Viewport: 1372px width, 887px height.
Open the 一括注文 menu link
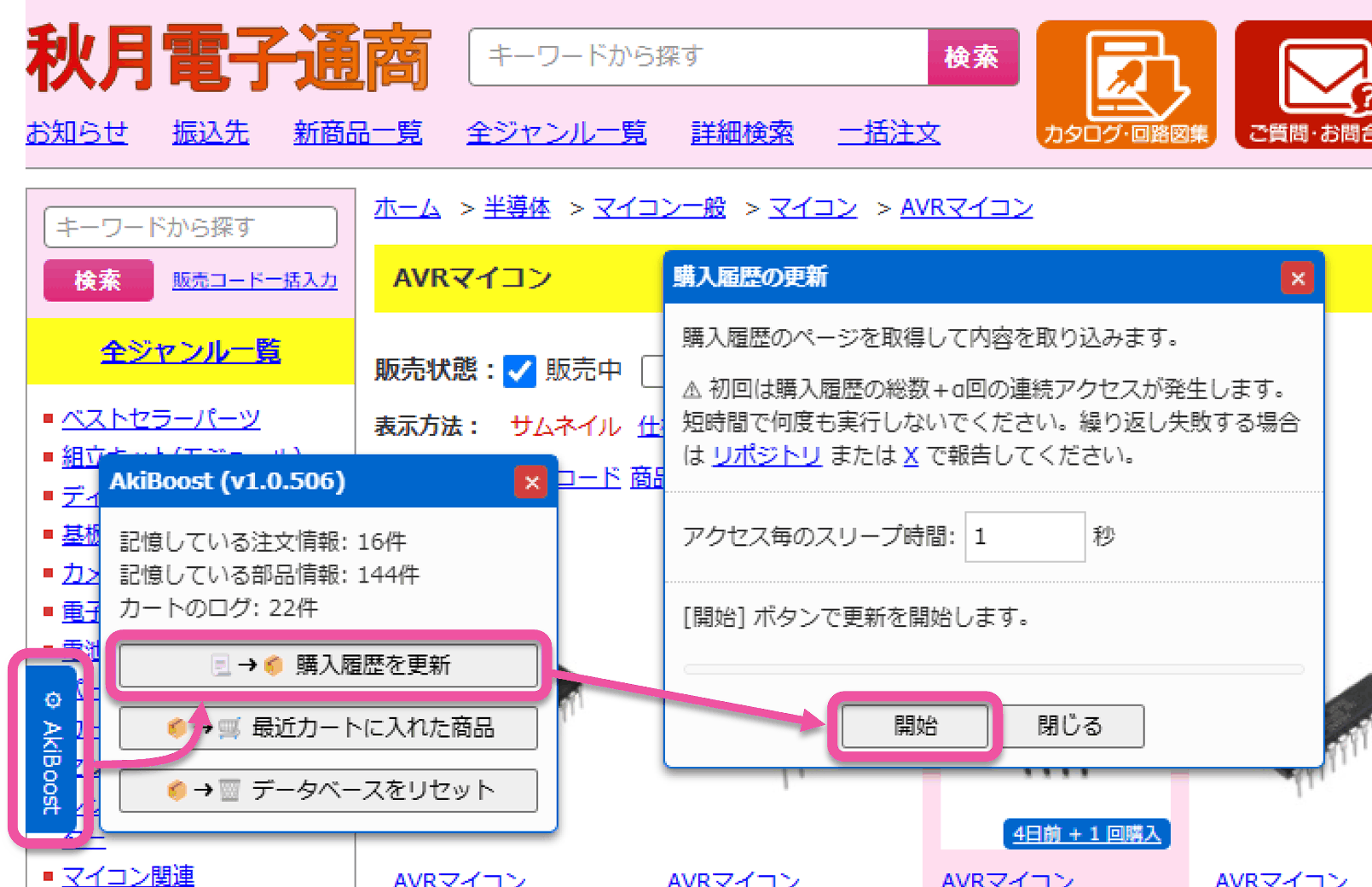point(889,133)
